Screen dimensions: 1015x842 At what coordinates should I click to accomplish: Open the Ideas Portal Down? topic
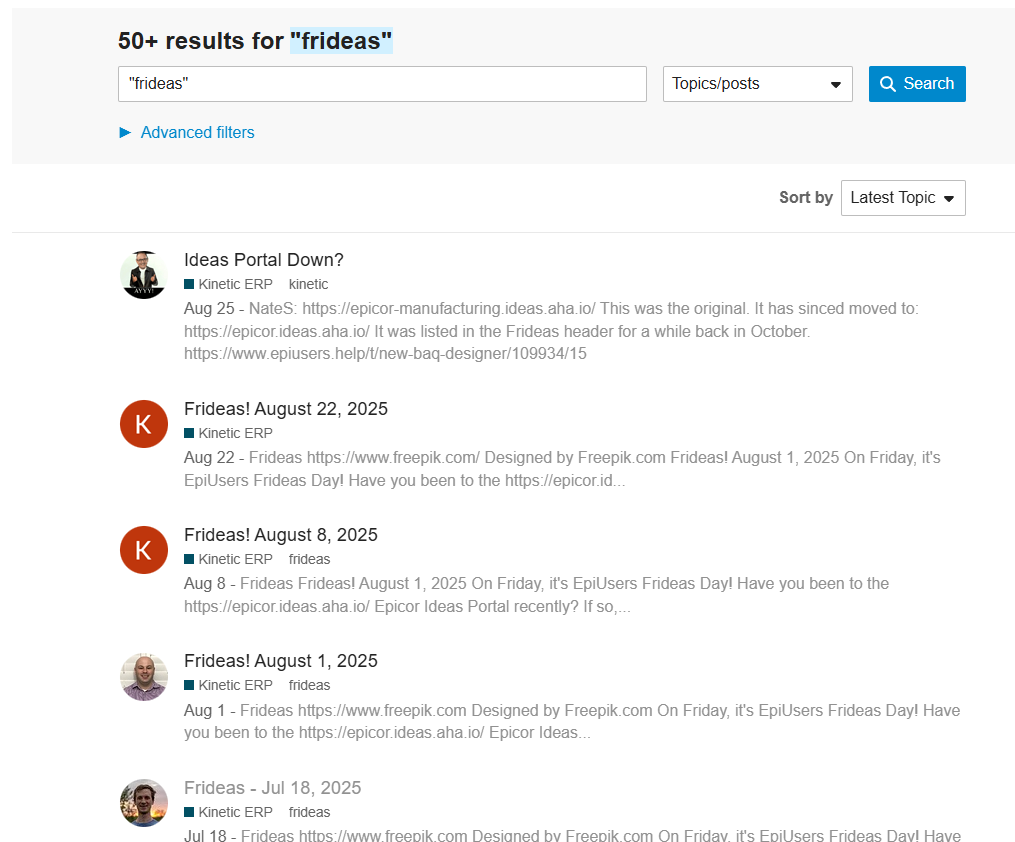tap(263, 260)
